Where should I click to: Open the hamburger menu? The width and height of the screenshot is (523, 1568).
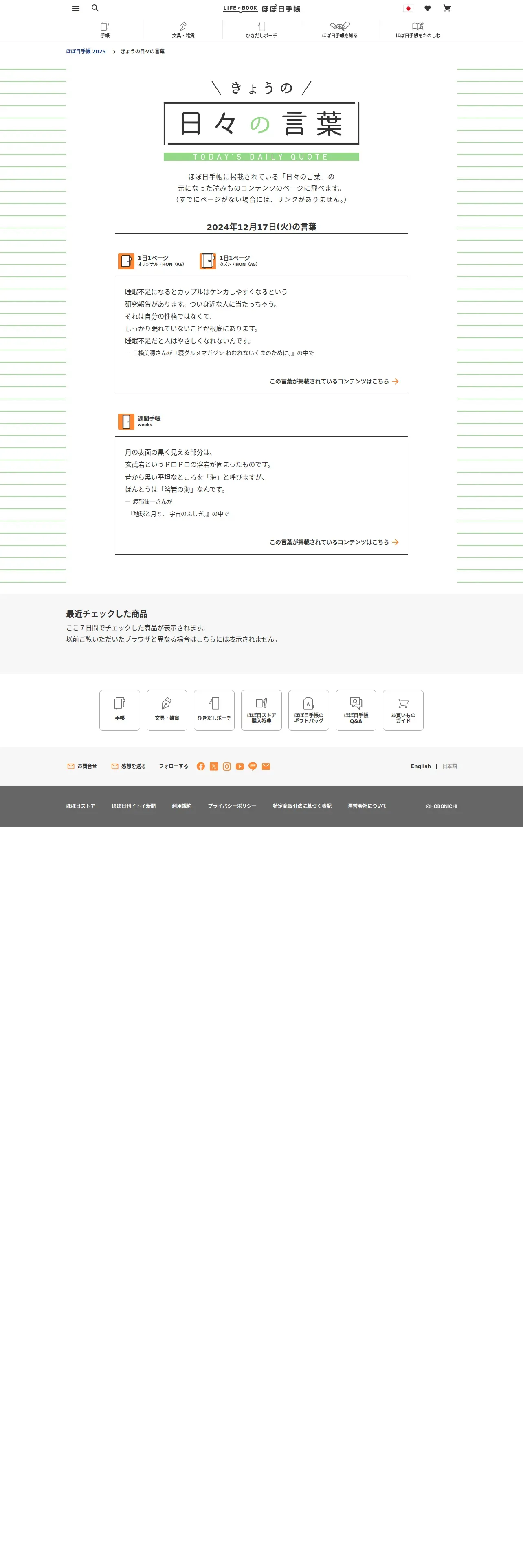point(75,9)
